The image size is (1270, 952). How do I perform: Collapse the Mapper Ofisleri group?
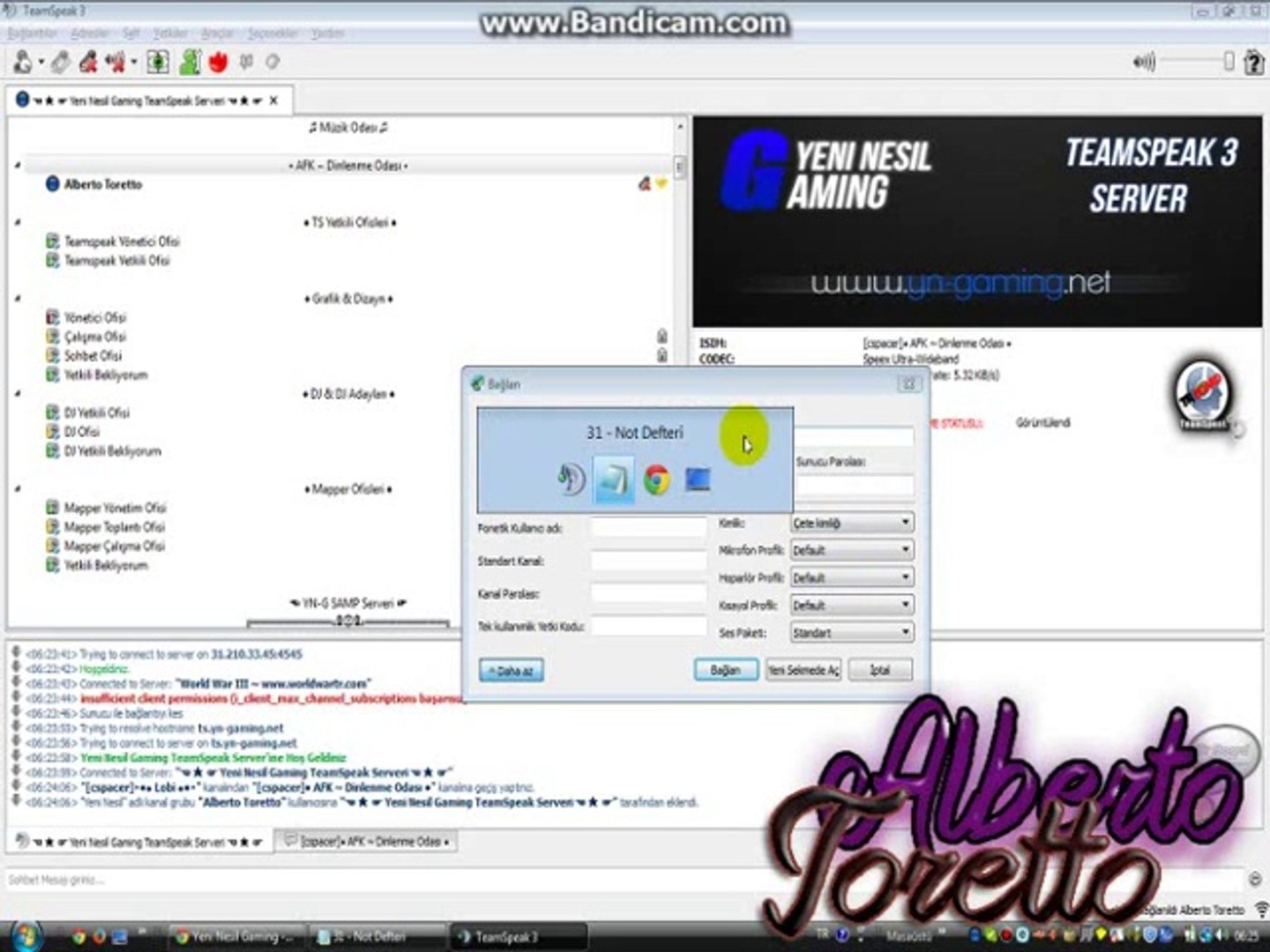tap(17, 489)
